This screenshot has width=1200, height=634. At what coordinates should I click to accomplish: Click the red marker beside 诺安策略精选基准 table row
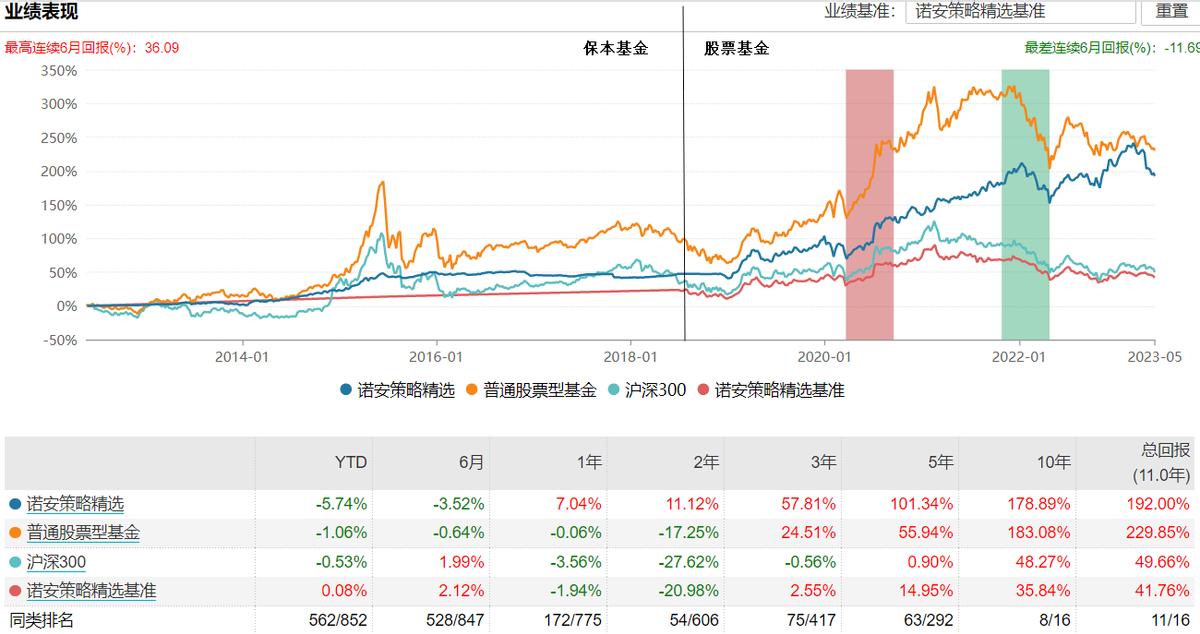(x=14, y=590)
